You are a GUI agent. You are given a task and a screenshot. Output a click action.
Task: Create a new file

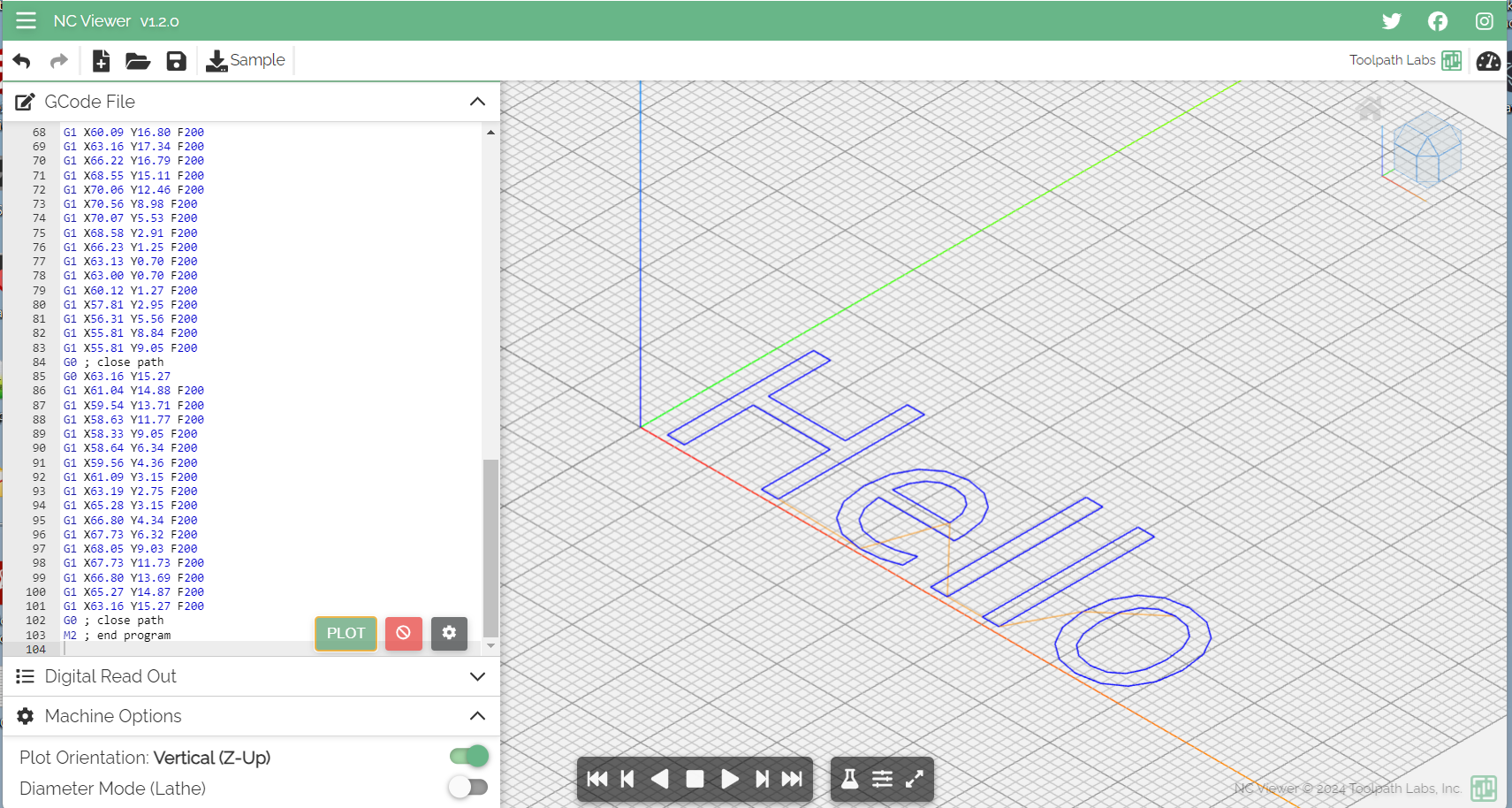pos(101,61)
